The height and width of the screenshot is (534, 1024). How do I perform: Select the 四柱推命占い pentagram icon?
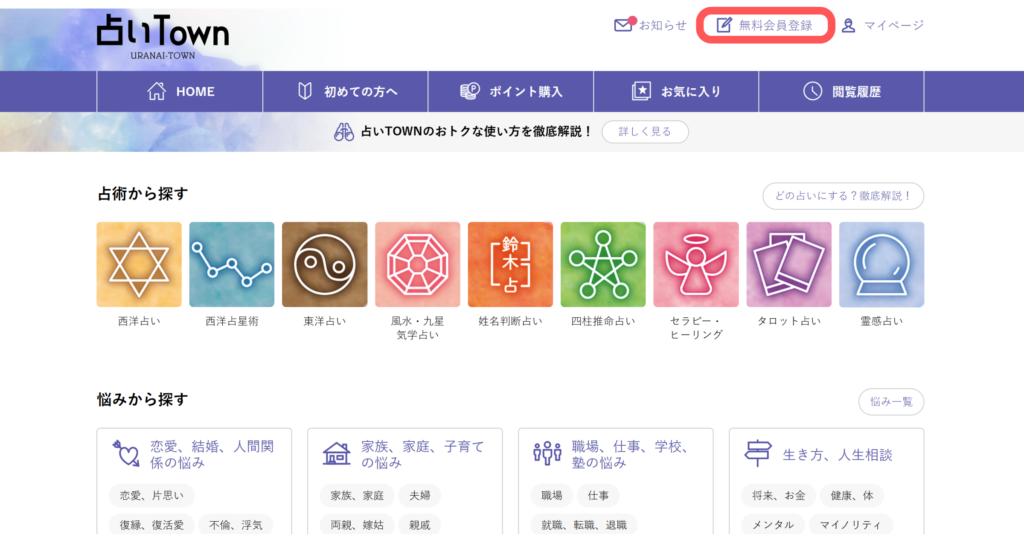tap(603, 264)
